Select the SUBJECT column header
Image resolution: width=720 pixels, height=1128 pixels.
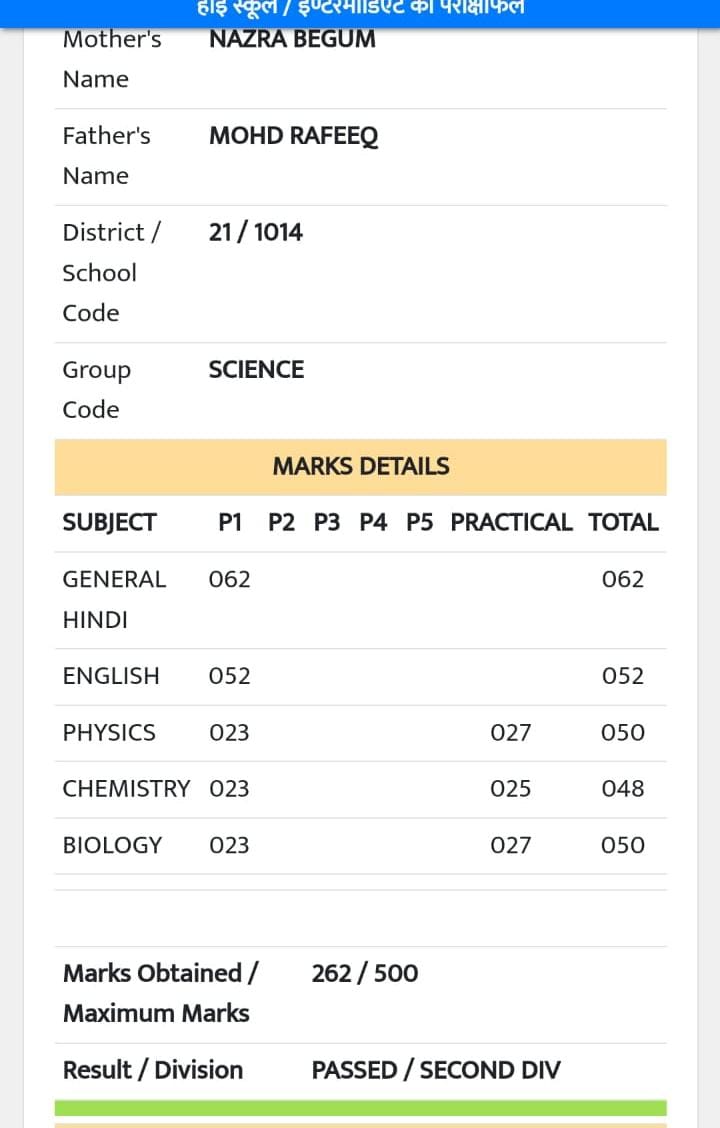109,523
